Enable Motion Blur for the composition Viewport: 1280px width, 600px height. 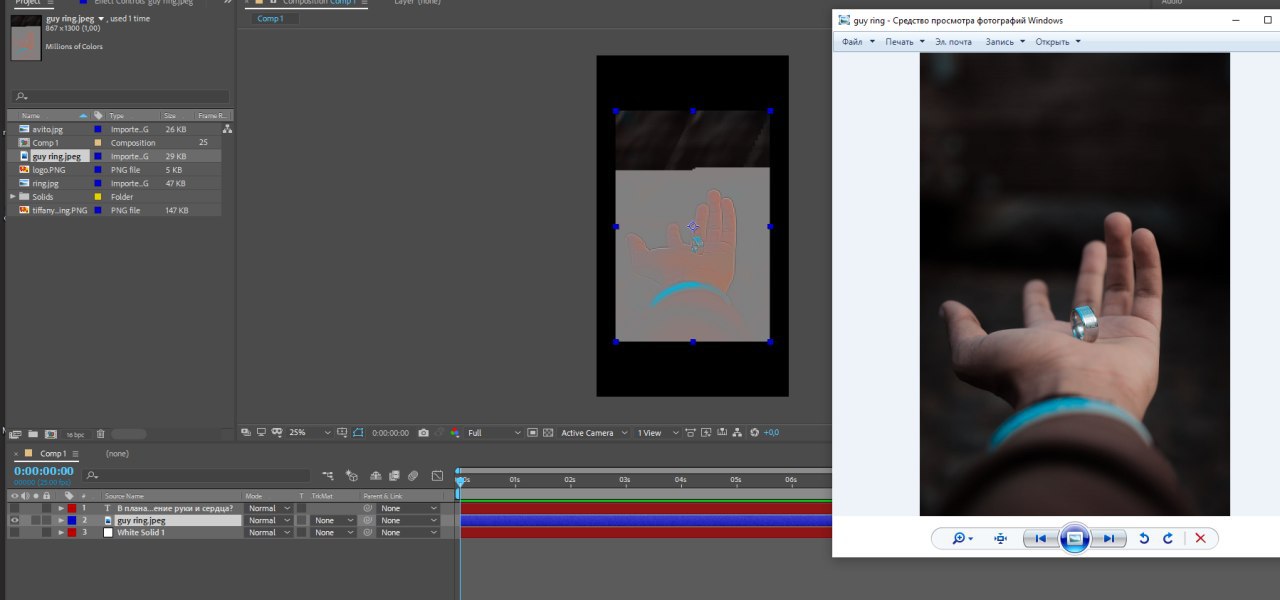(413, 476)
